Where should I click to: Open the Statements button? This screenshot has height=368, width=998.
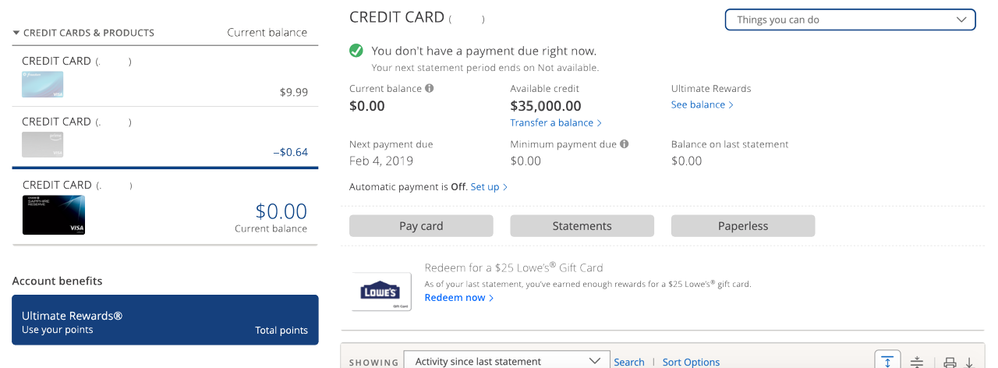tap(582, 226)
